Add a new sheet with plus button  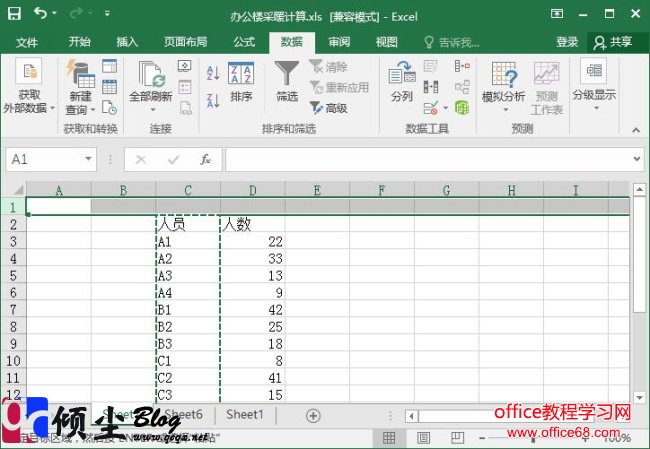pos(313,415)
